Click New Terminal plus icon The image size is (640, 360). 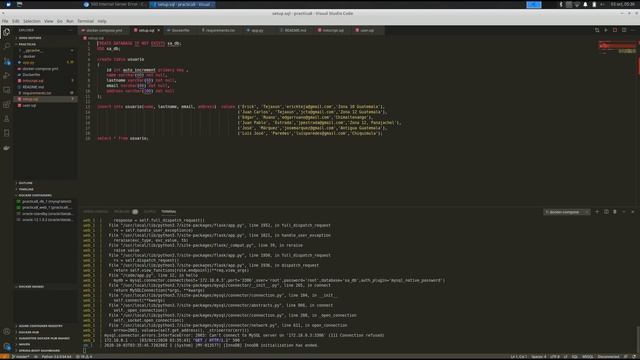coord(597,212)
